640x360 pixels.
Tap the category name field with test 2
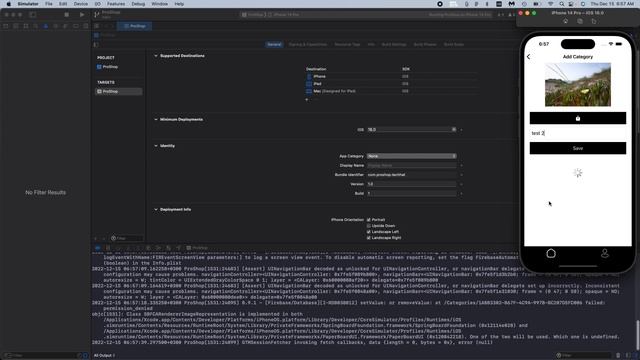pyautogui.click(x=578, y=133)
